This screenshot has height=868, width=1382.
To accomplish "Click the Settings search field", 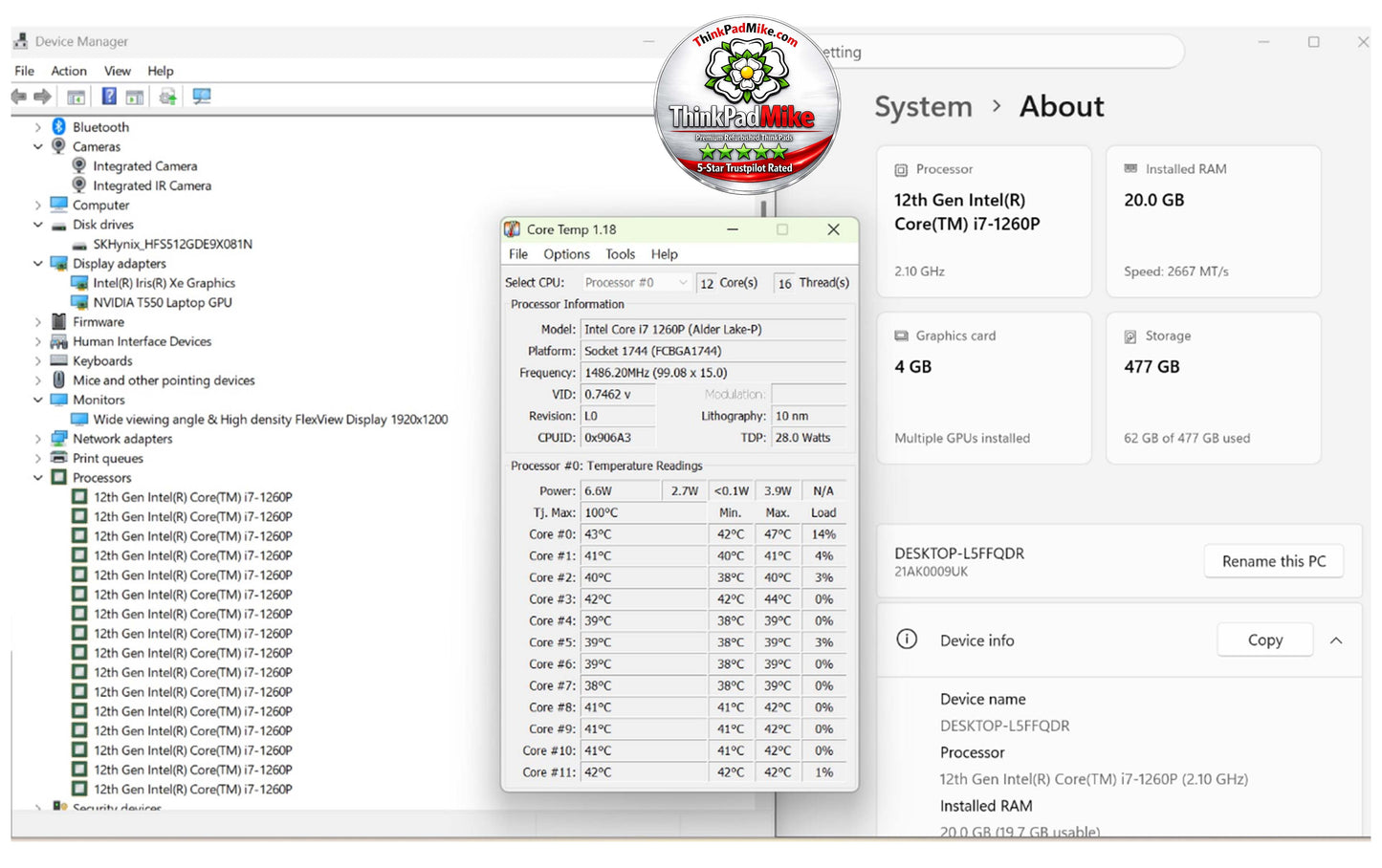I will pyautogui.click(x=995, y=52).
